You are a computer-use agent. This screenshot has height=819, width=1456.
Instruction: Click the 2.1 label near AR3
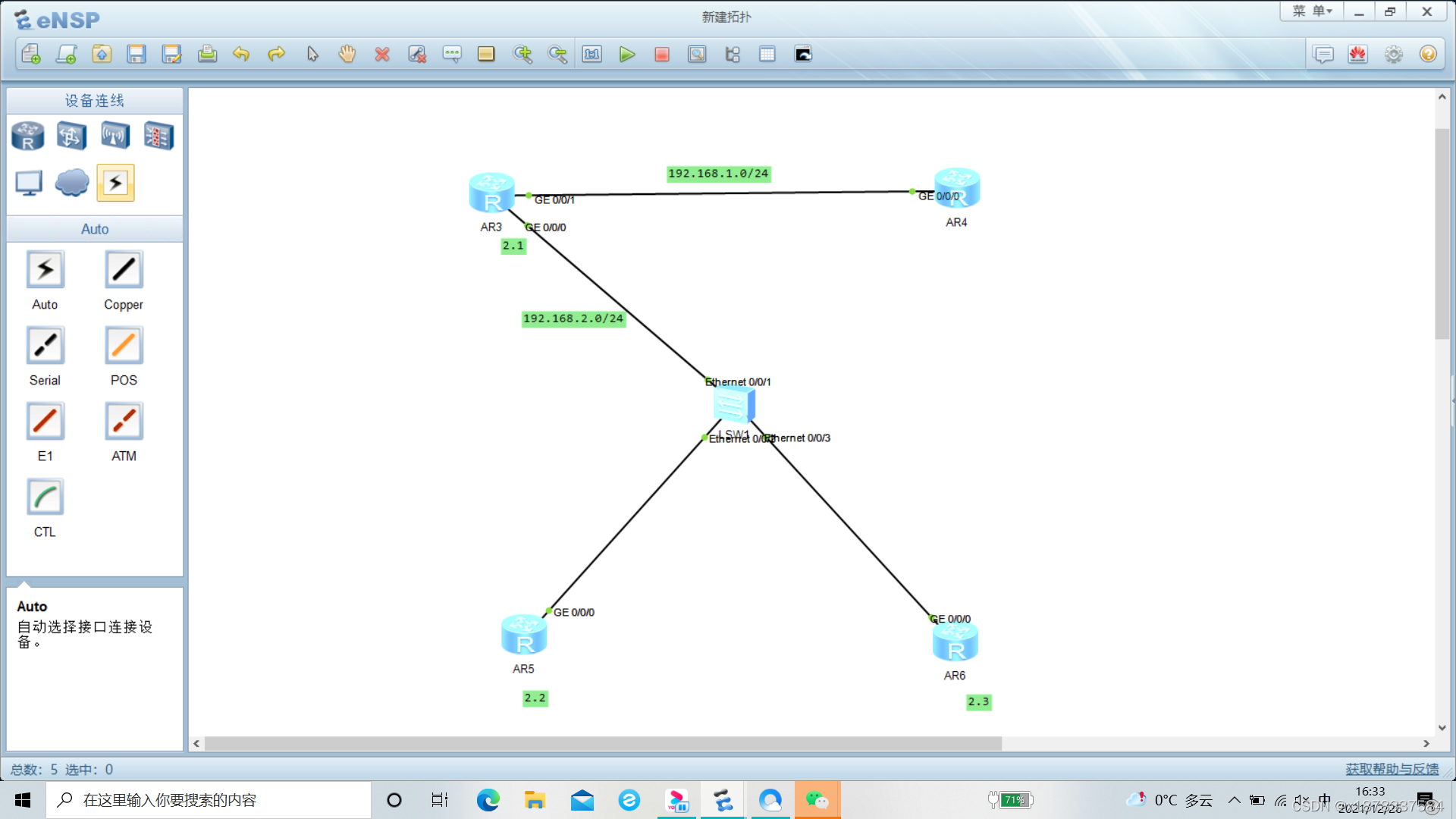coord(513,246)
